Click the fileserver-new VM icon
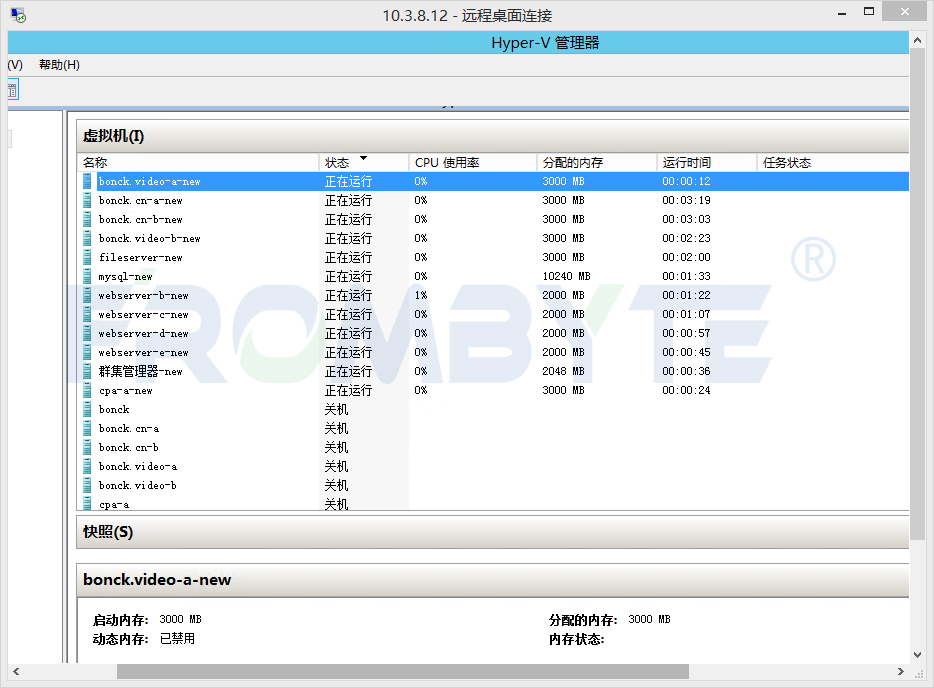 pos(87,257)
